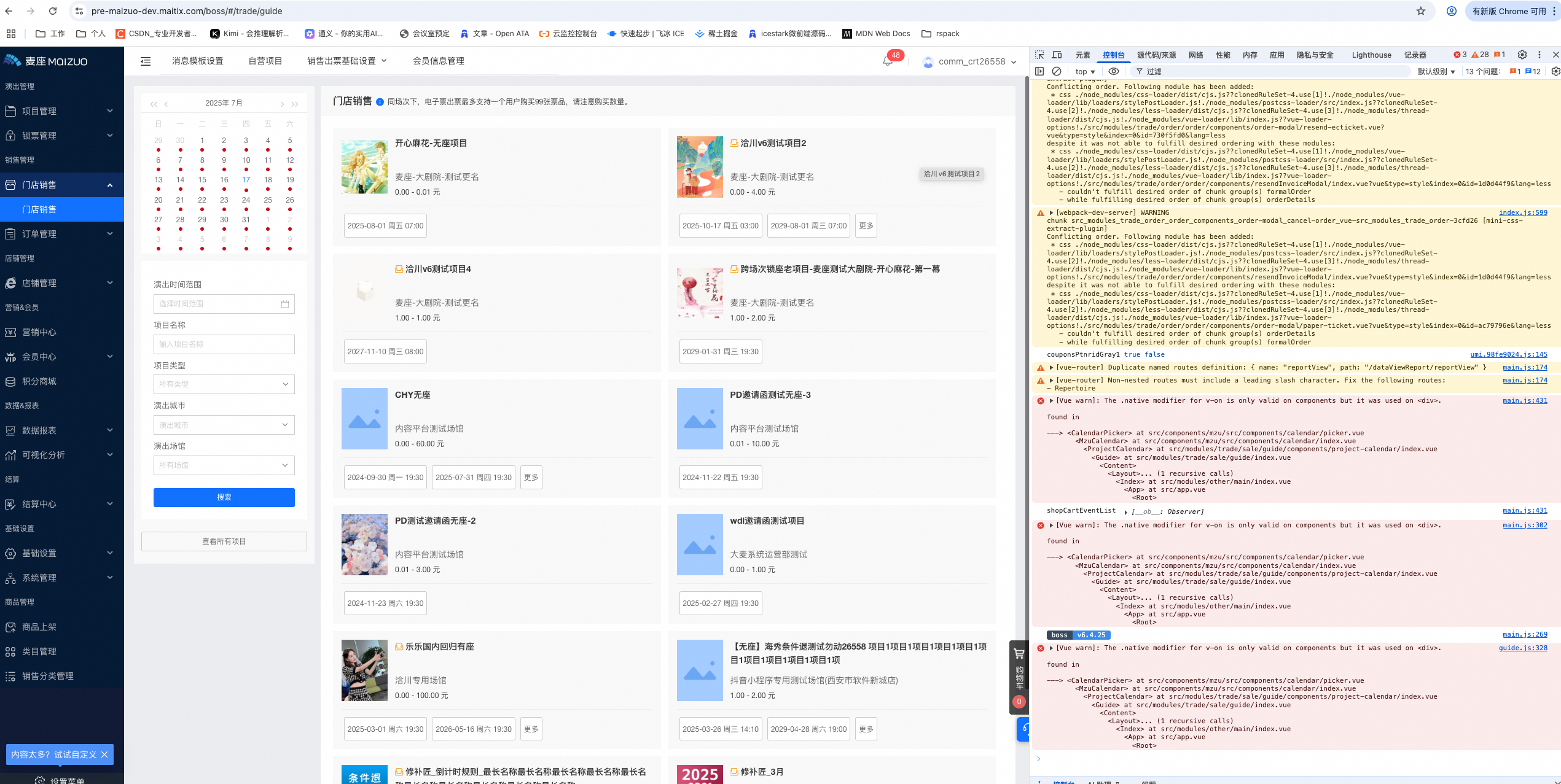Switch to the DevTools 元素 tab

(1083, 55)
